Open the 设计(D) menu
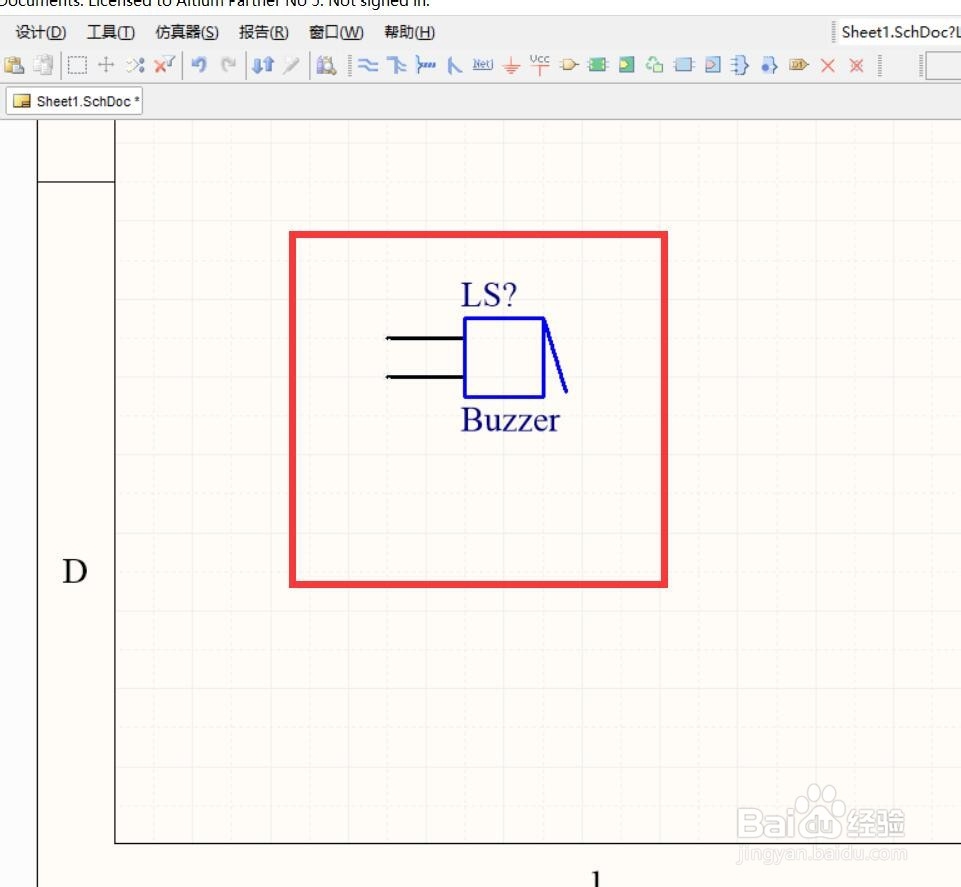 pos(40,32)
